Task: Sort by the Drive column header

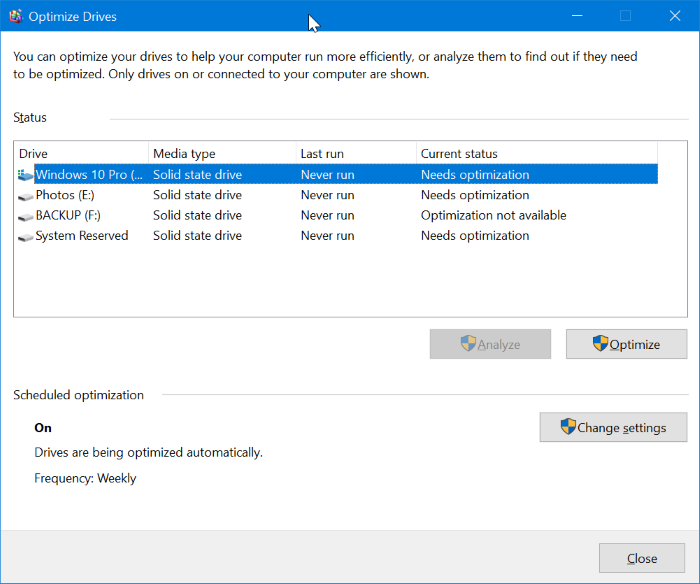Action: (x=81, y=154)
